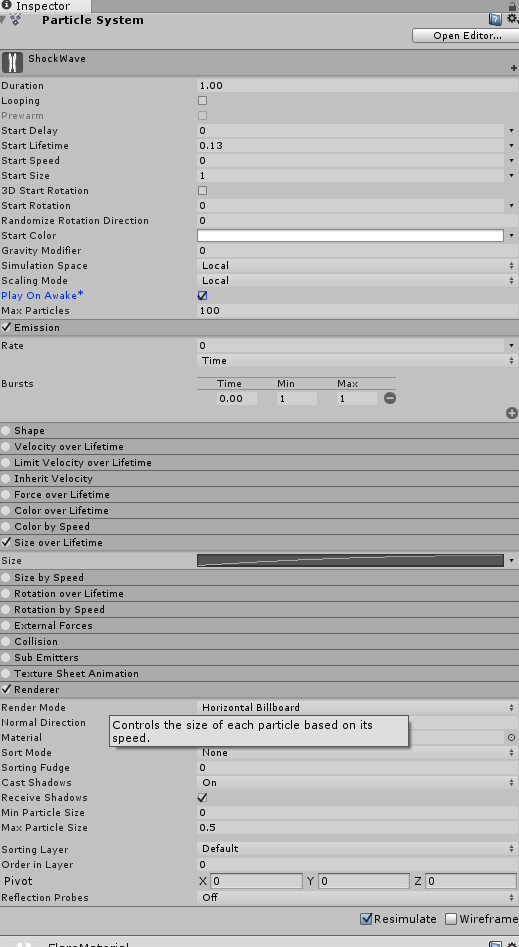Click the Gravity Modifier value field
This screenshot has height=947, width=519.
(x=357, y=251)
